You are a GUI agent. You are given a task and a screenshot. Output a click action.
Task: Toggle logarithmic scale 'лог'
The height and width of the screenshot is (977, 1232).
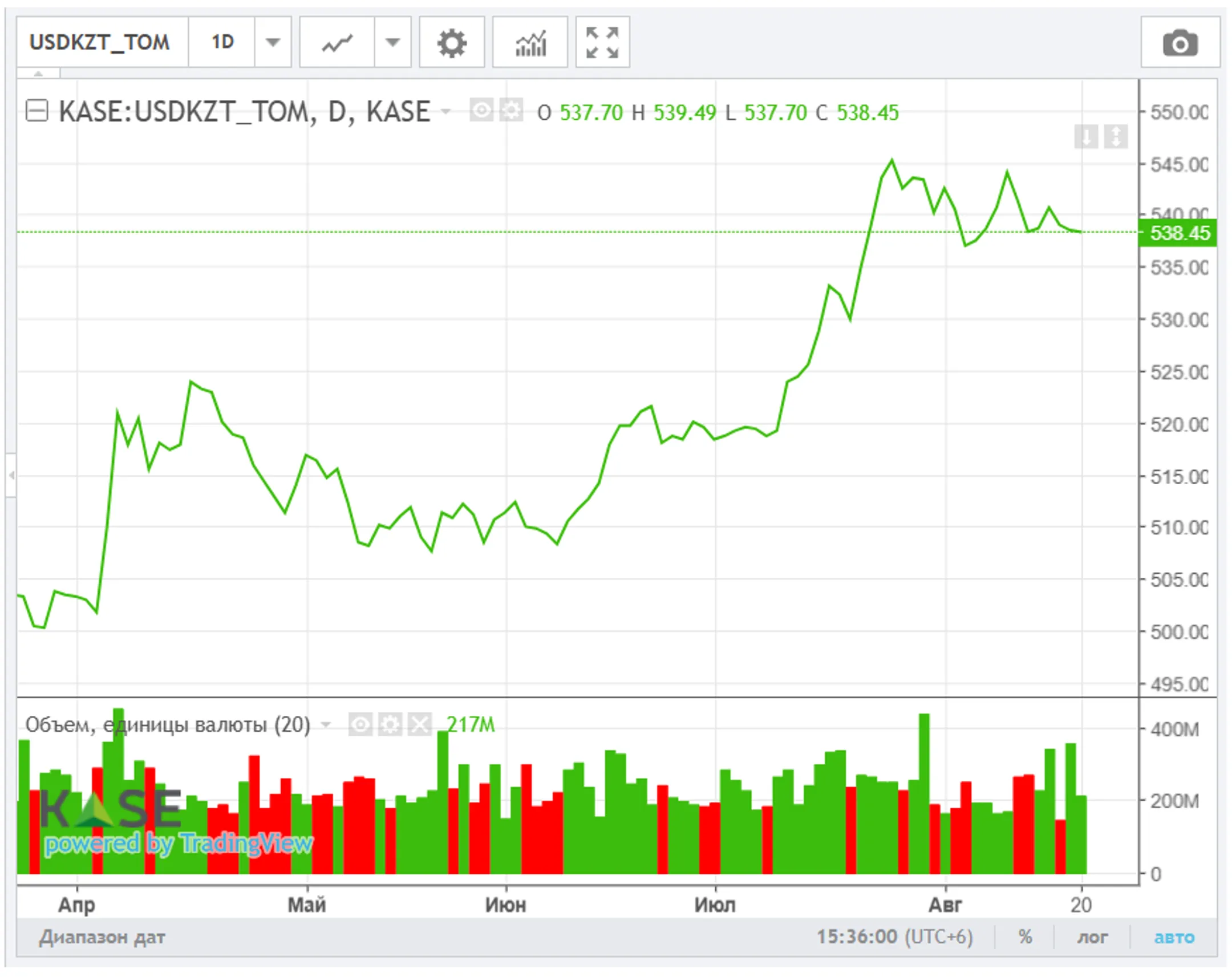(x=1092, y=937)
